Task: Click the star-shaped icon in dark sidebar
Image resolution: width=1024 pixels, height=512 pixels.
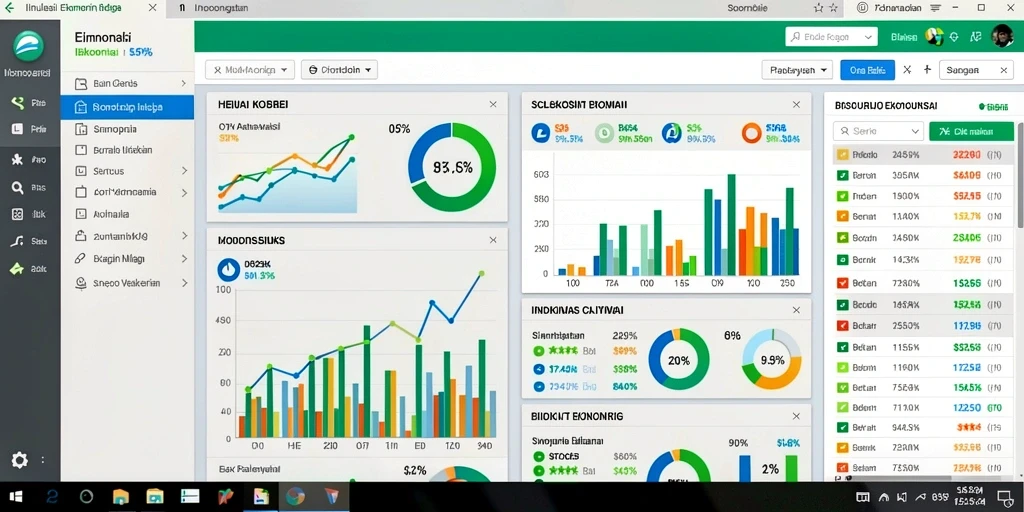Action: point(18,159)
